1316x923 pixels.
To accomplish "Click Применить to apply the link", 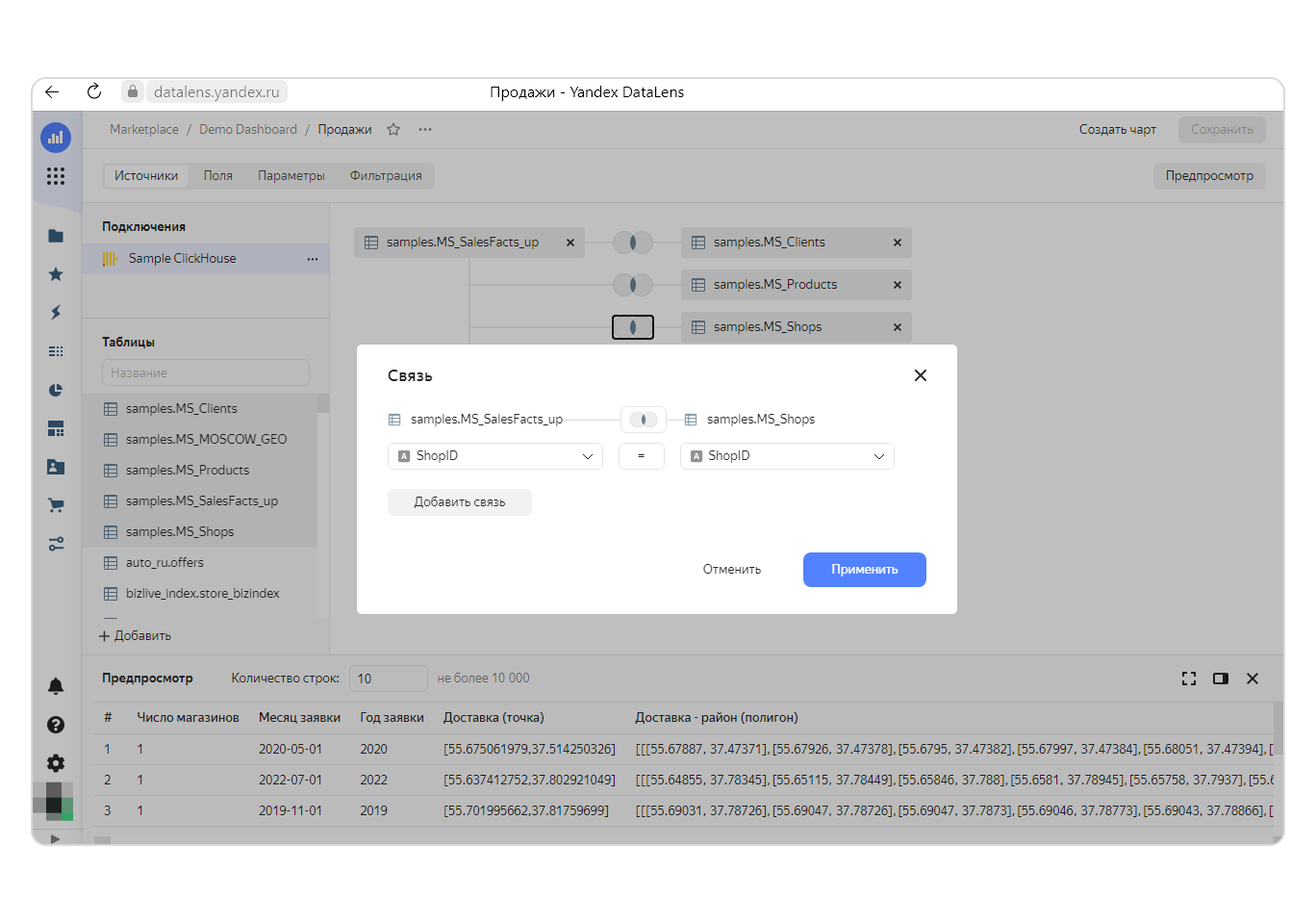I will (x=865, y=570).
